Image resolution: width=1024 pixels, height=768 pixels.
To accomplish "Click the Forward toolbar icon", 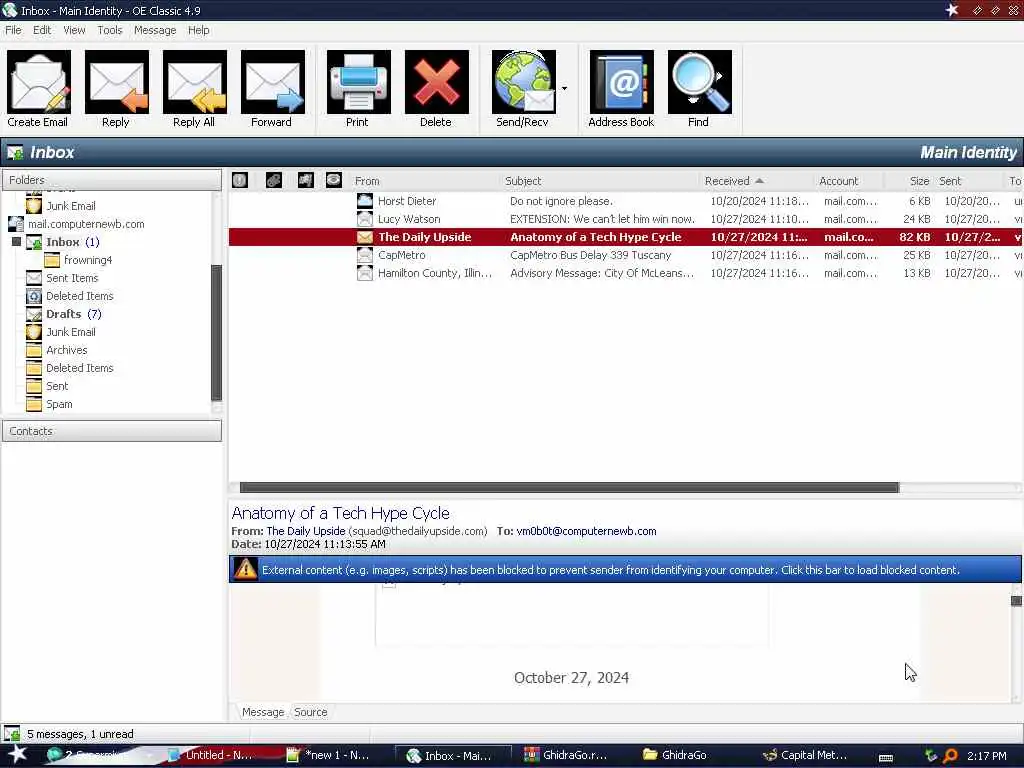I will (x=272, y=82).
